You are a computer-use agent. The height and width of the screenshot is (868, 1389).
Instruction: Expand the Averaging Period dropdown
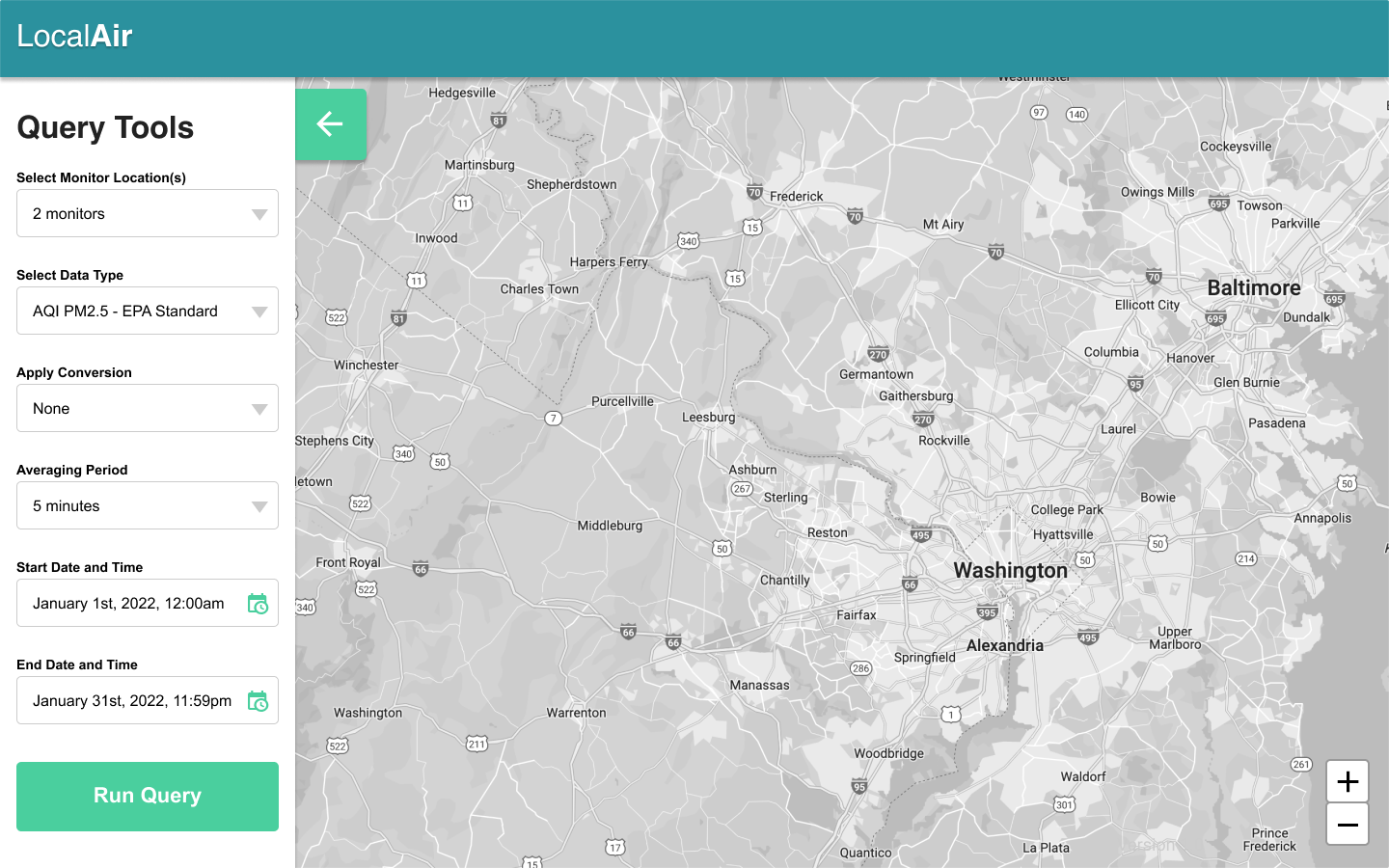pyautogui.click(x=148, y=505)
